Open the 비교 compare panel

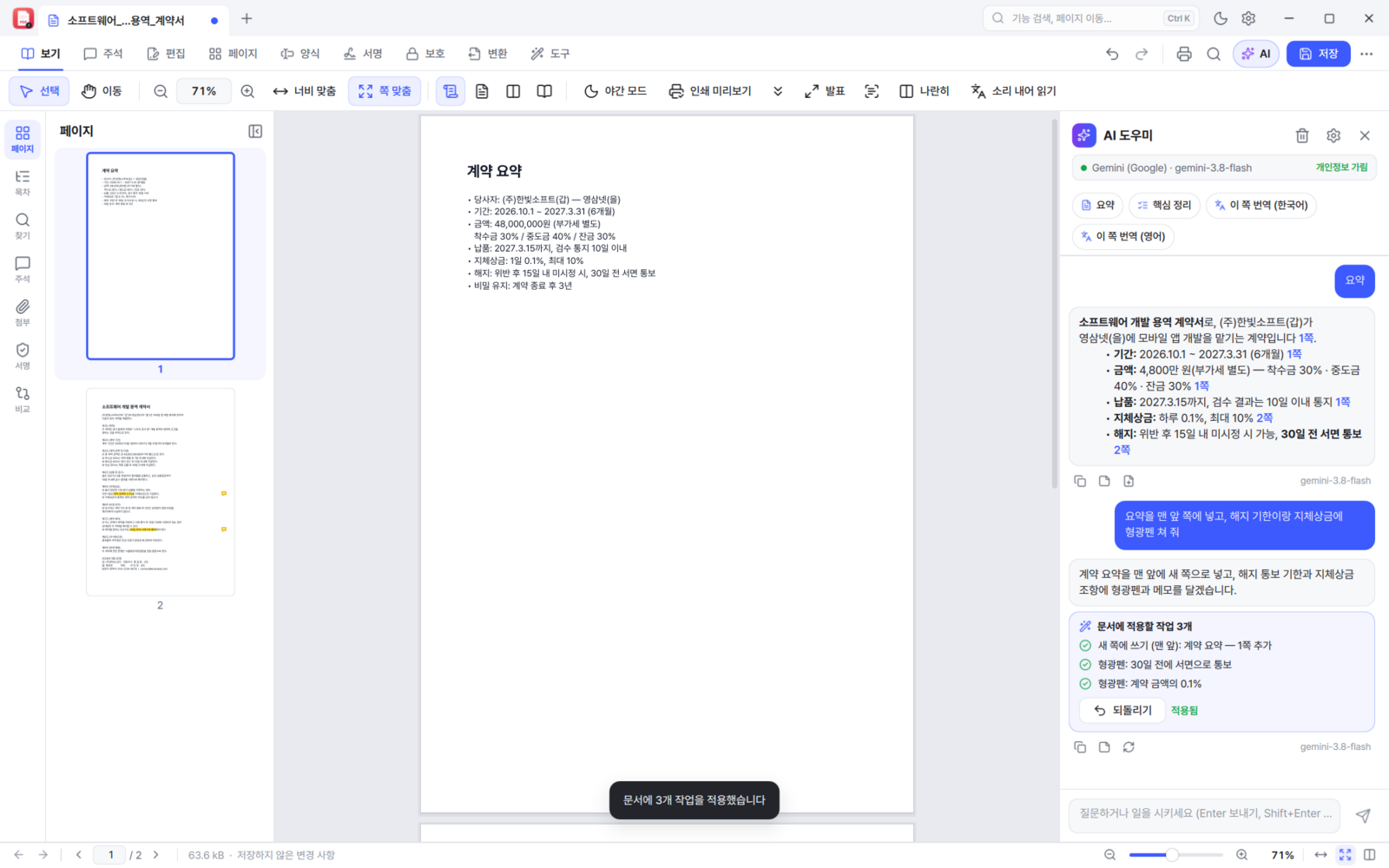[23, 399]
